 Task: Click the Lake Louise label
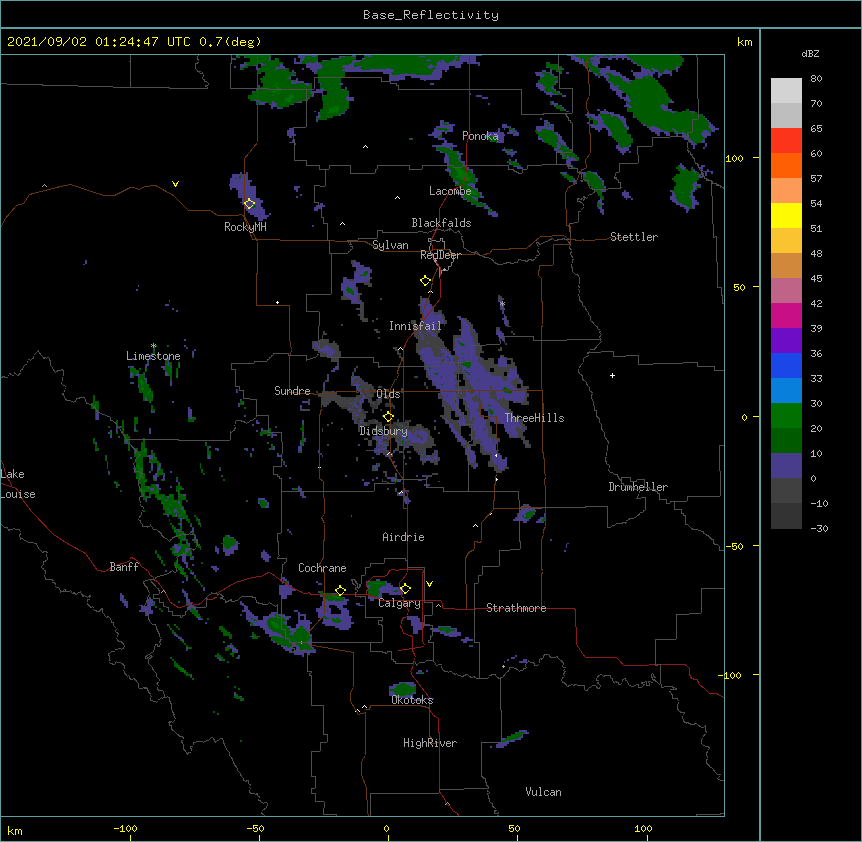(x=18, y=484)
